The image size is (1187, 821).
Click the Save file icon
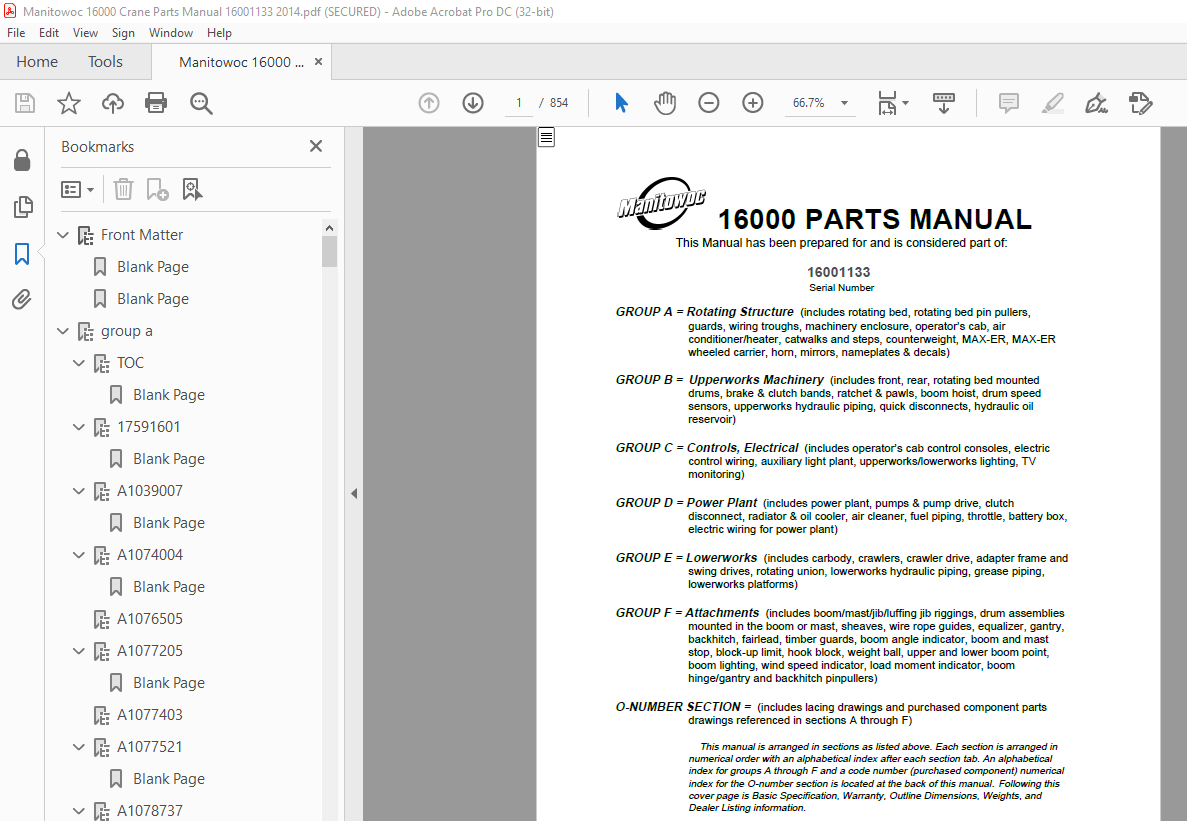(x=25, y=103)
